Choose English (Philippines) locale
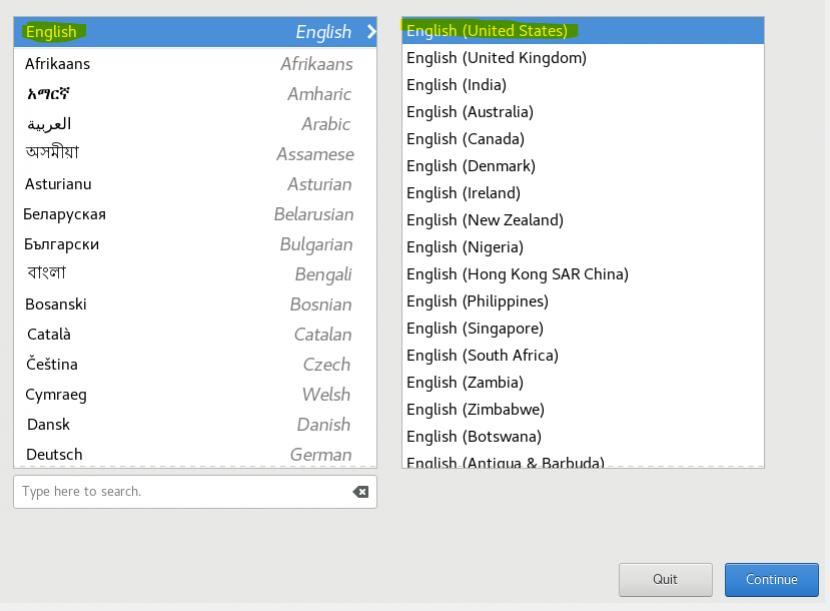This screenshot has height=611, width=830. tap(583, 301)
